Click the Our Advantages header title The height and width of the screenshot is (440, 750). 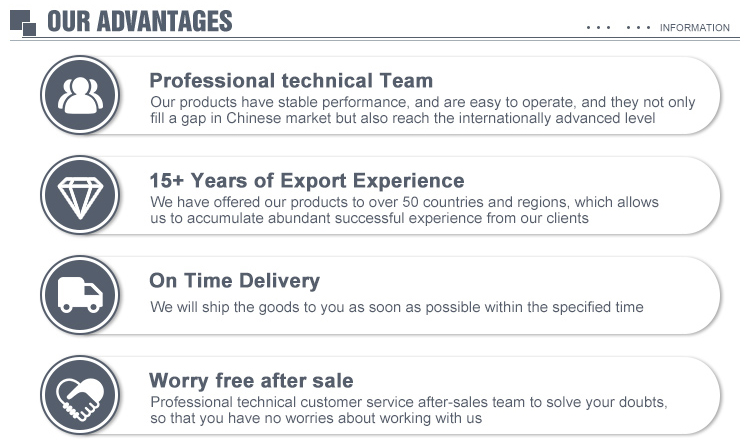click(140, 21)
